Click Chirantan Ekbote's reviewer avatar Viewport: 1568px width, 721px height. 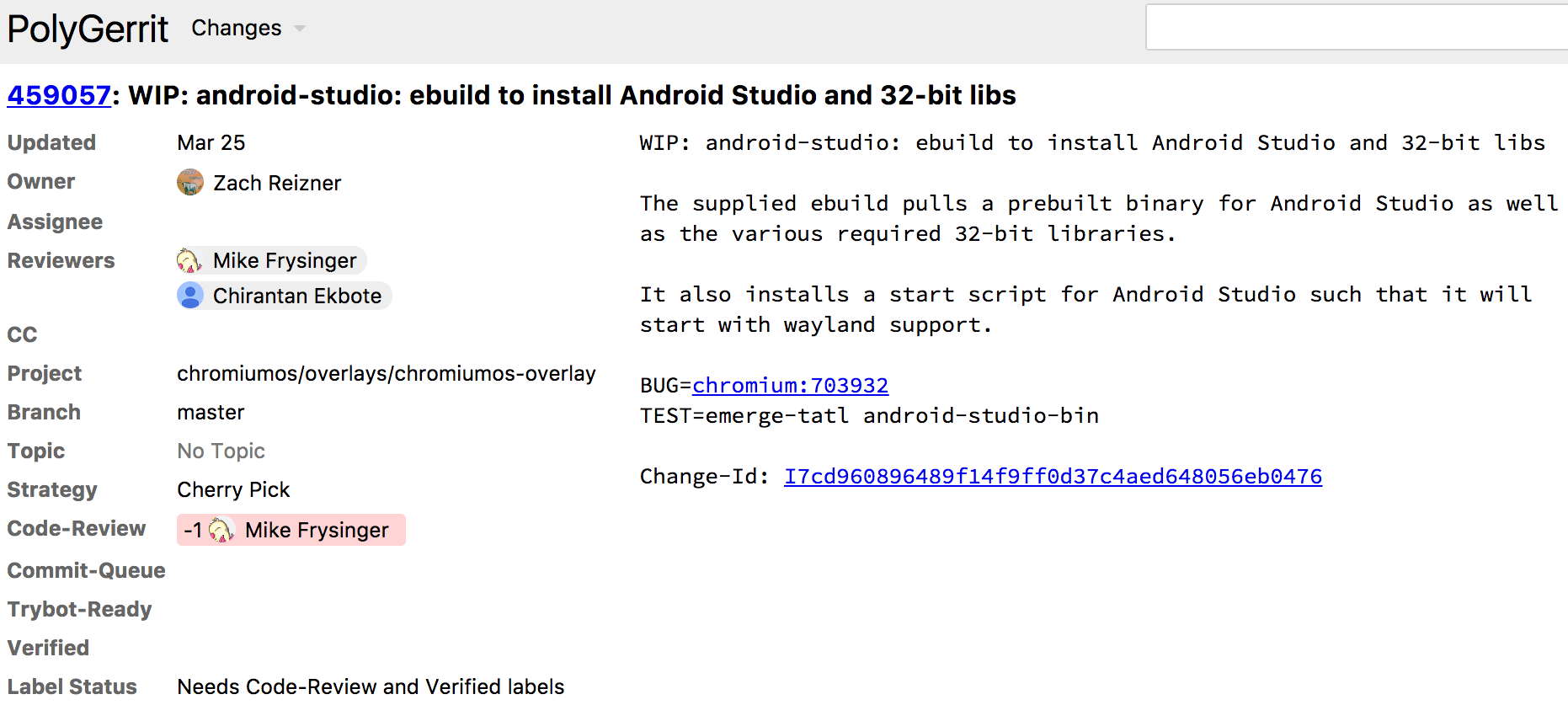(x=190, y=296)
